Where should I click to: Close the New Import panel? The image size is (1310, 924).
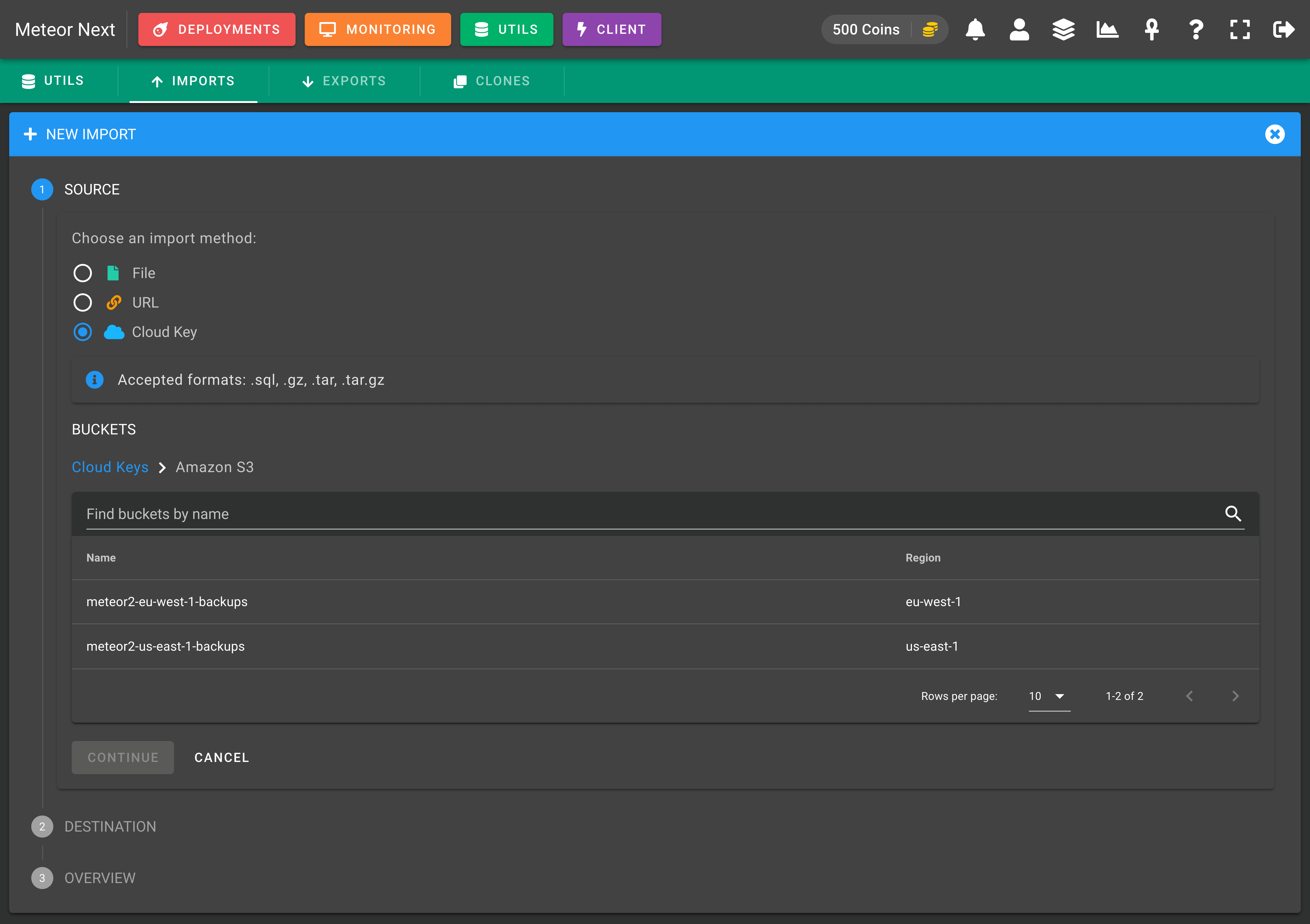click(1275, 134)
